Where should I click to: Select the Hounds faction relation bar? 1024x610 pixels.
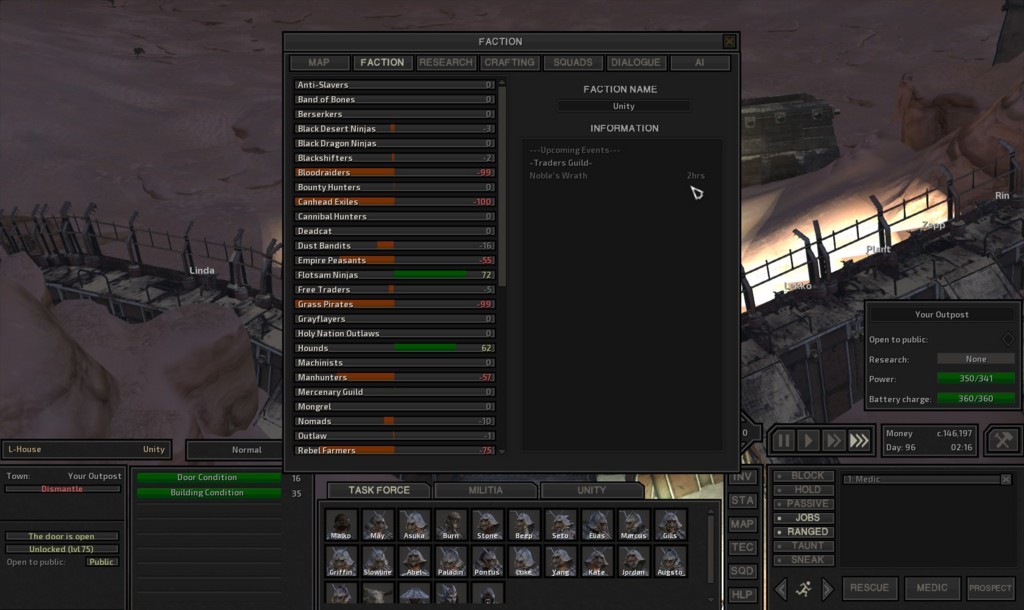tap(394, 348)
